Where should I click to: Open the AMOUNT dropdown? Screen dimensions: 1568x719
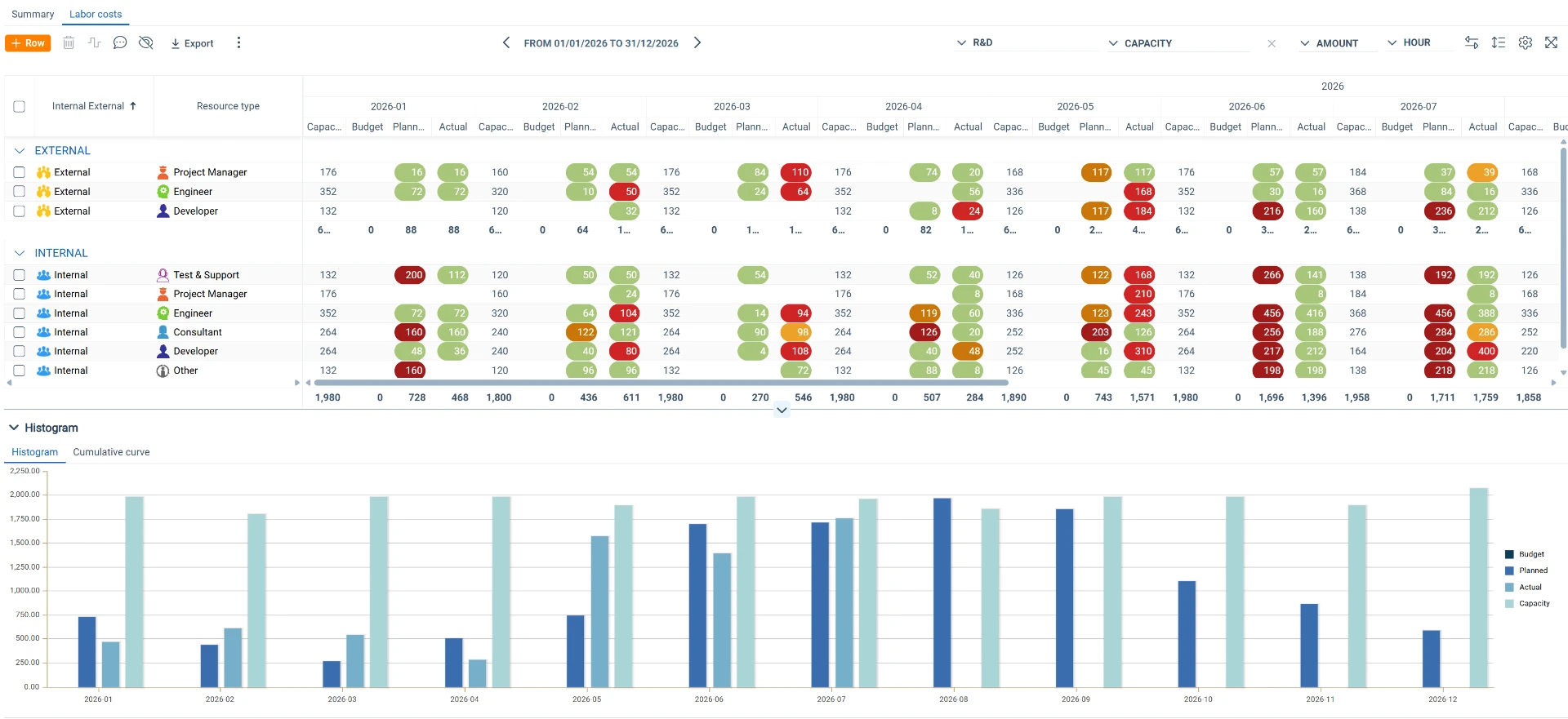click(1337, 43)
